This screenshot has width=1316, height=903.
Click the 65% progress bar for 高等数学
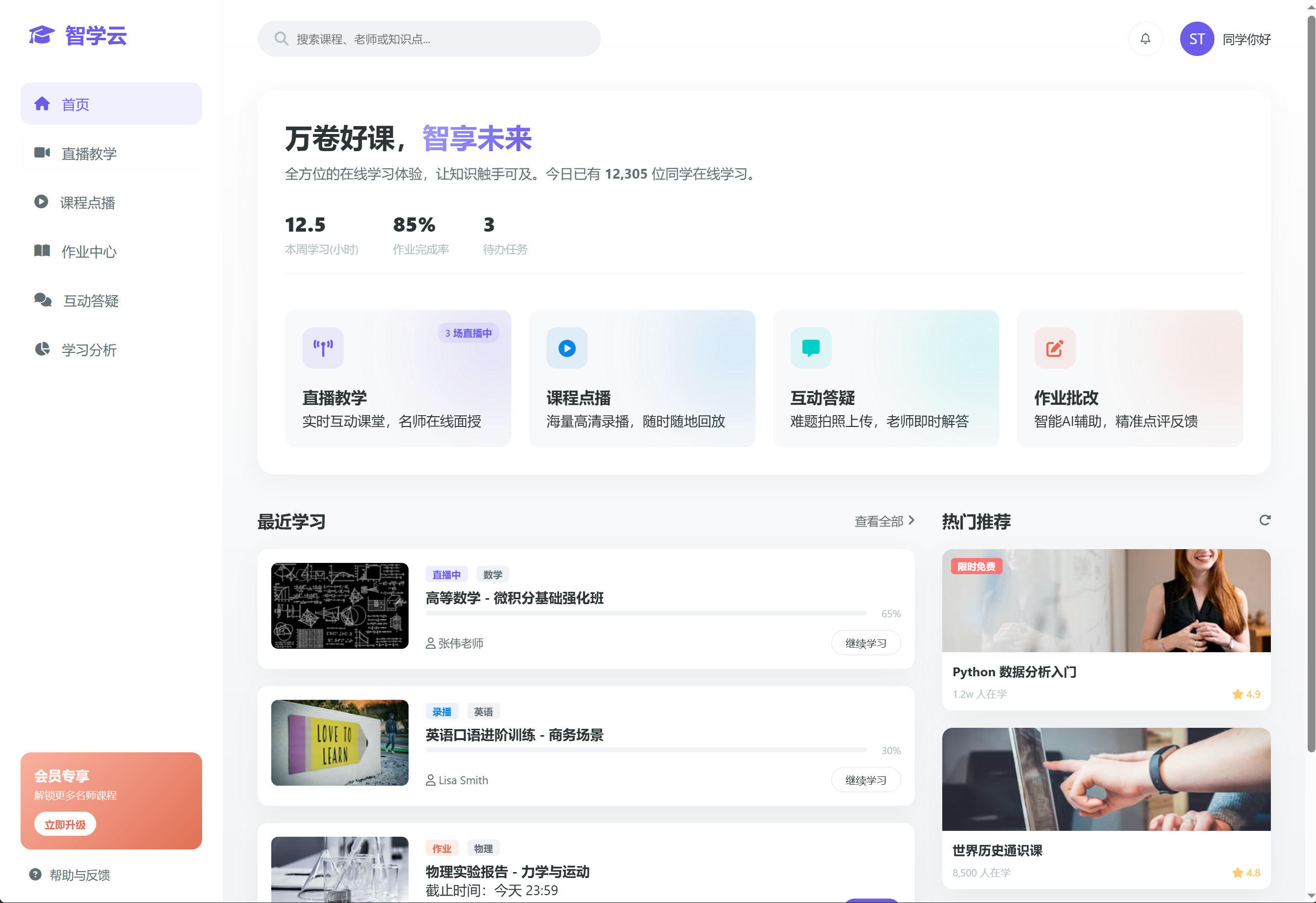645,613
